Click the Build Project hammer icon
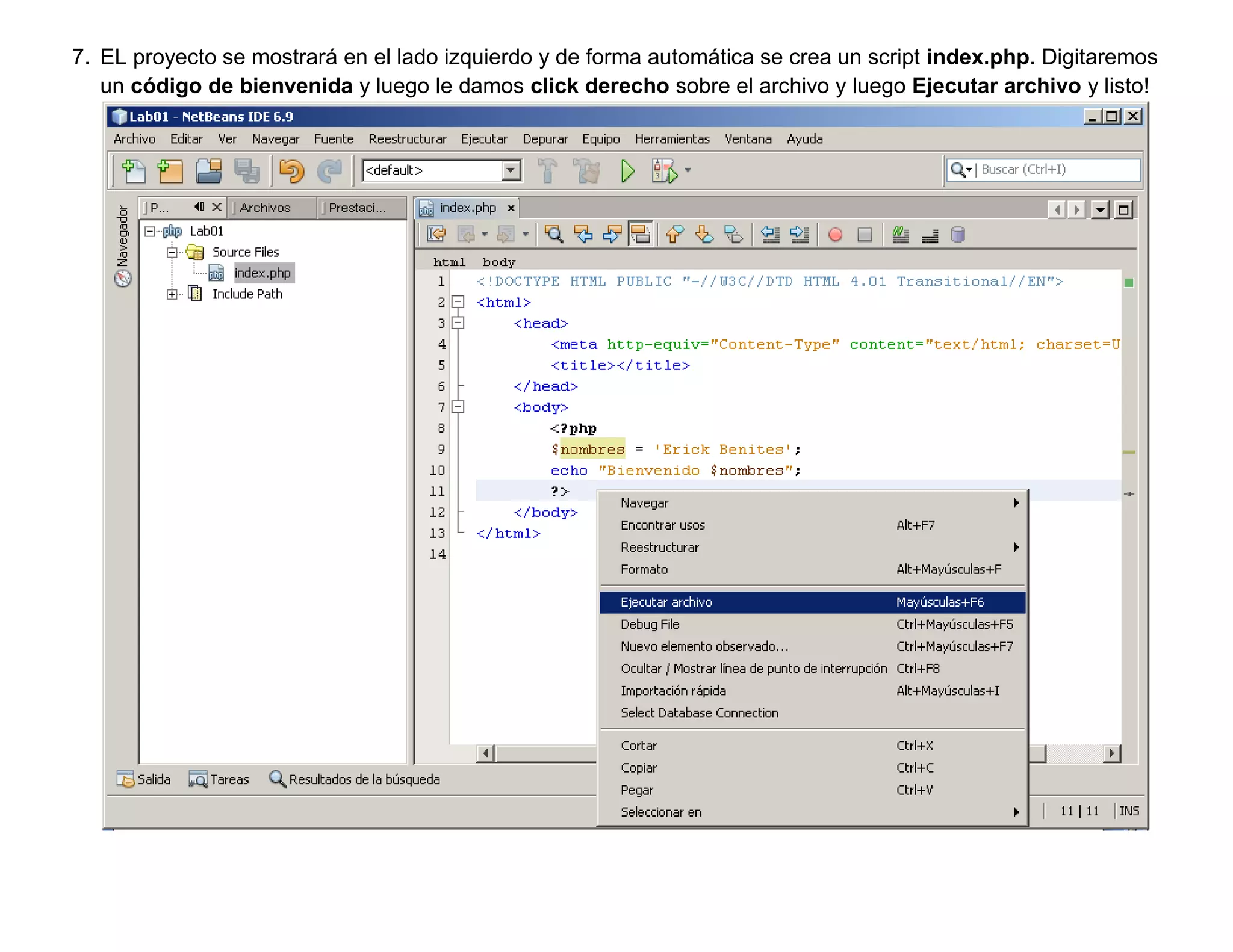Screen dimensions: 1233x952 tap(547, 171)
